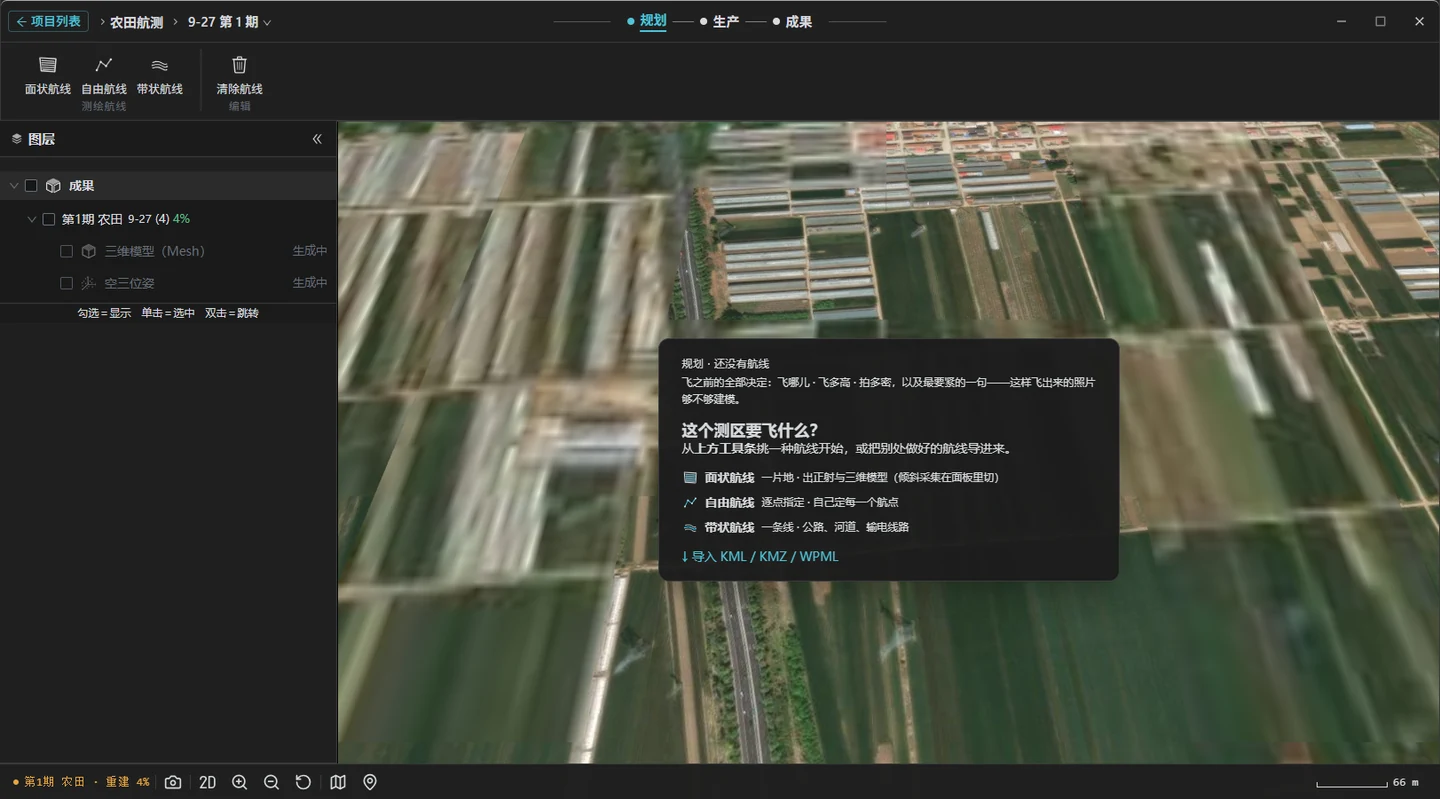Open the 农田航测 breadcrumb
This screenshot has width=1440, height=799.
tap(136, 22)
